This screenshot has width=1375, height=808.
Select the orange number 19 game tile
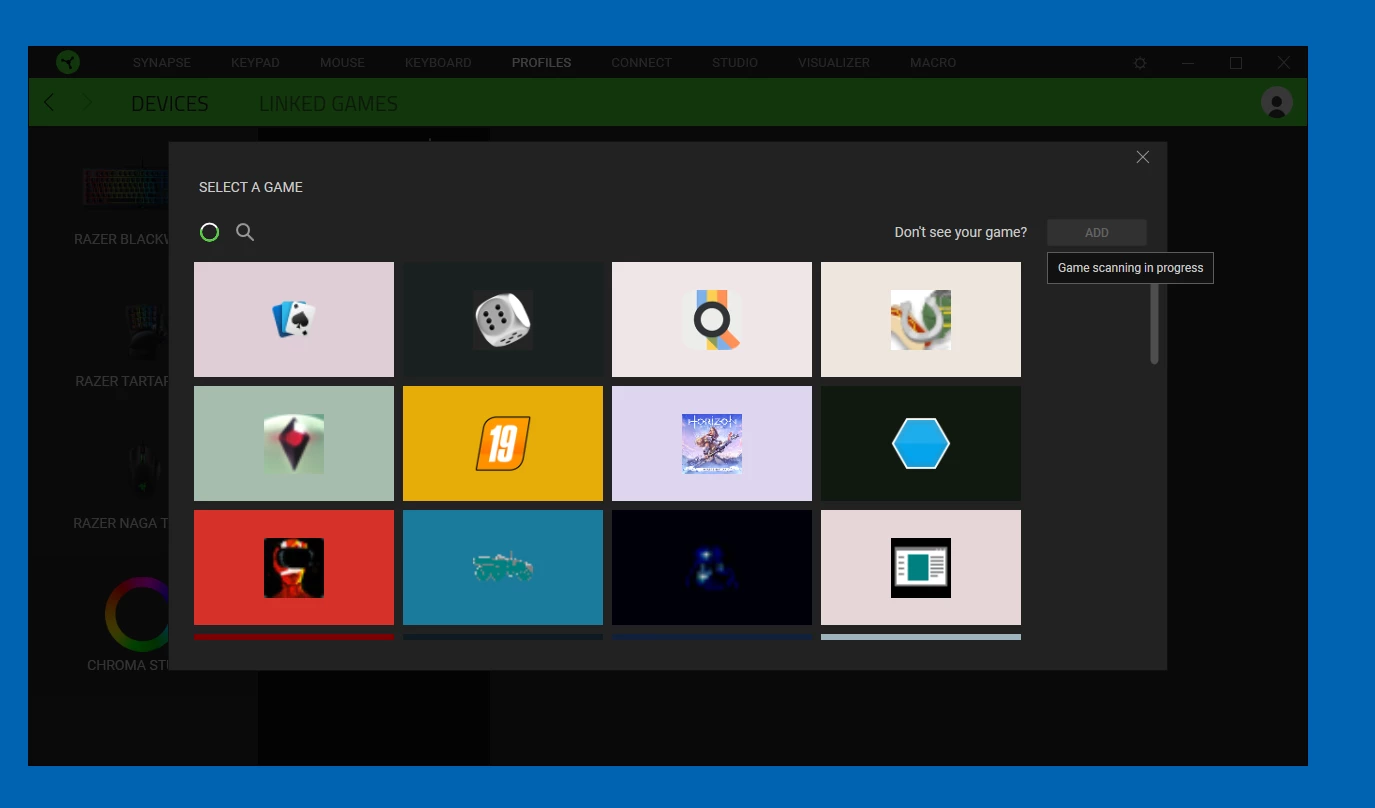503,443
